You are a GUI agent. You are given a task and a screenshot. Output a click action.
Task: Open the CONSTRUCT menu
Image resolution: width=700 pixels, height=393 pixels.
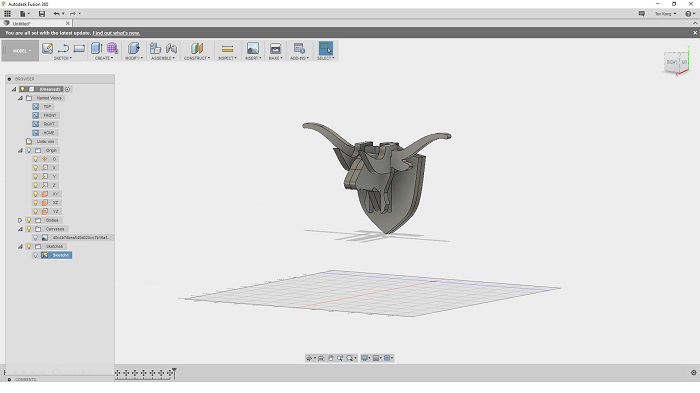[x=197, y=58]
